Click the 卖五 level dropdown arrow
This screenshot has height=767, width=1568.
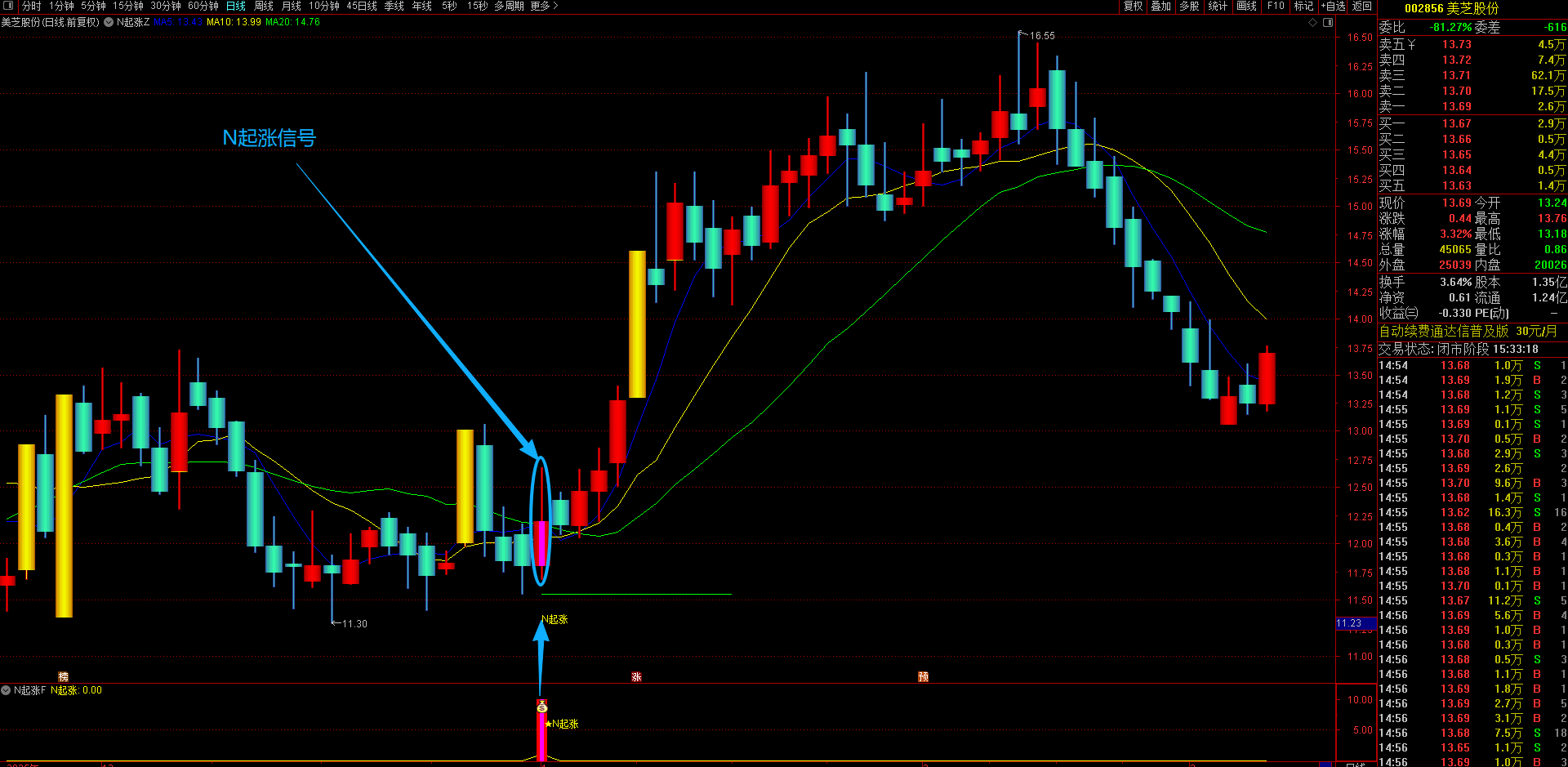coord(1411,45)
